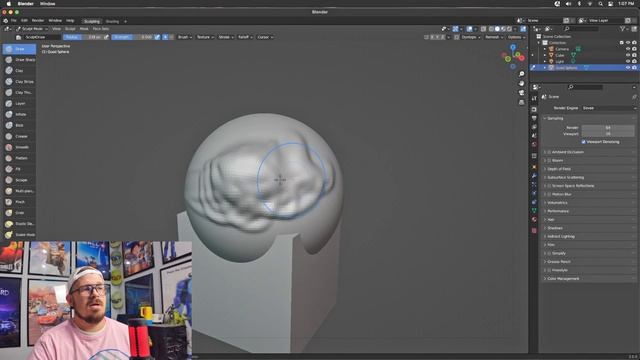Viewport: 640px width, 360px height.
Task: Open the Texture dropdown in header
Action: pyautogui.click(x=205, y=37)
